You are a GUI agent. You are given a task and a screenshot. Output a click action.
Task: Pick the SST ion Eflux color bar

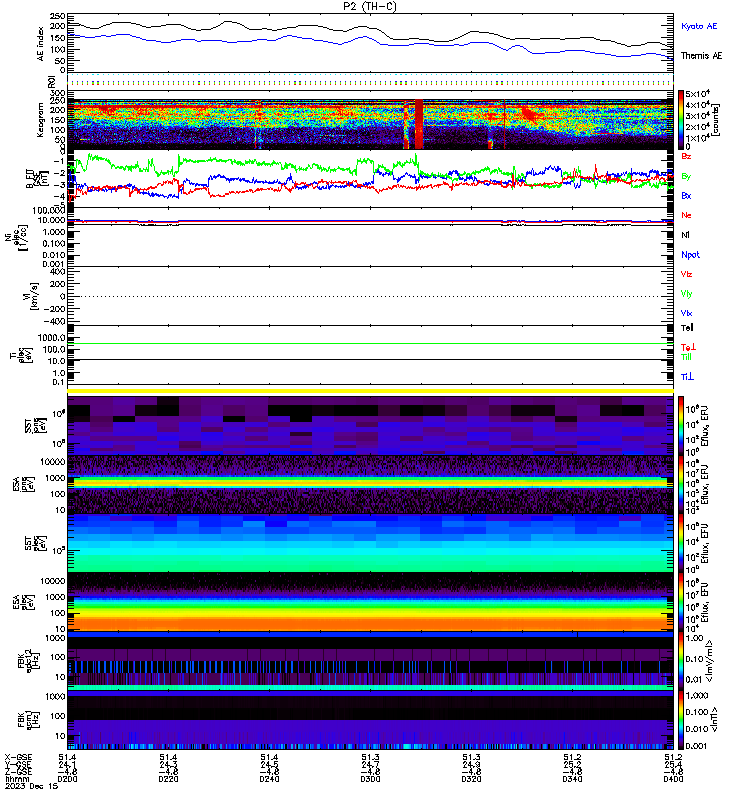tap(681, 426)
